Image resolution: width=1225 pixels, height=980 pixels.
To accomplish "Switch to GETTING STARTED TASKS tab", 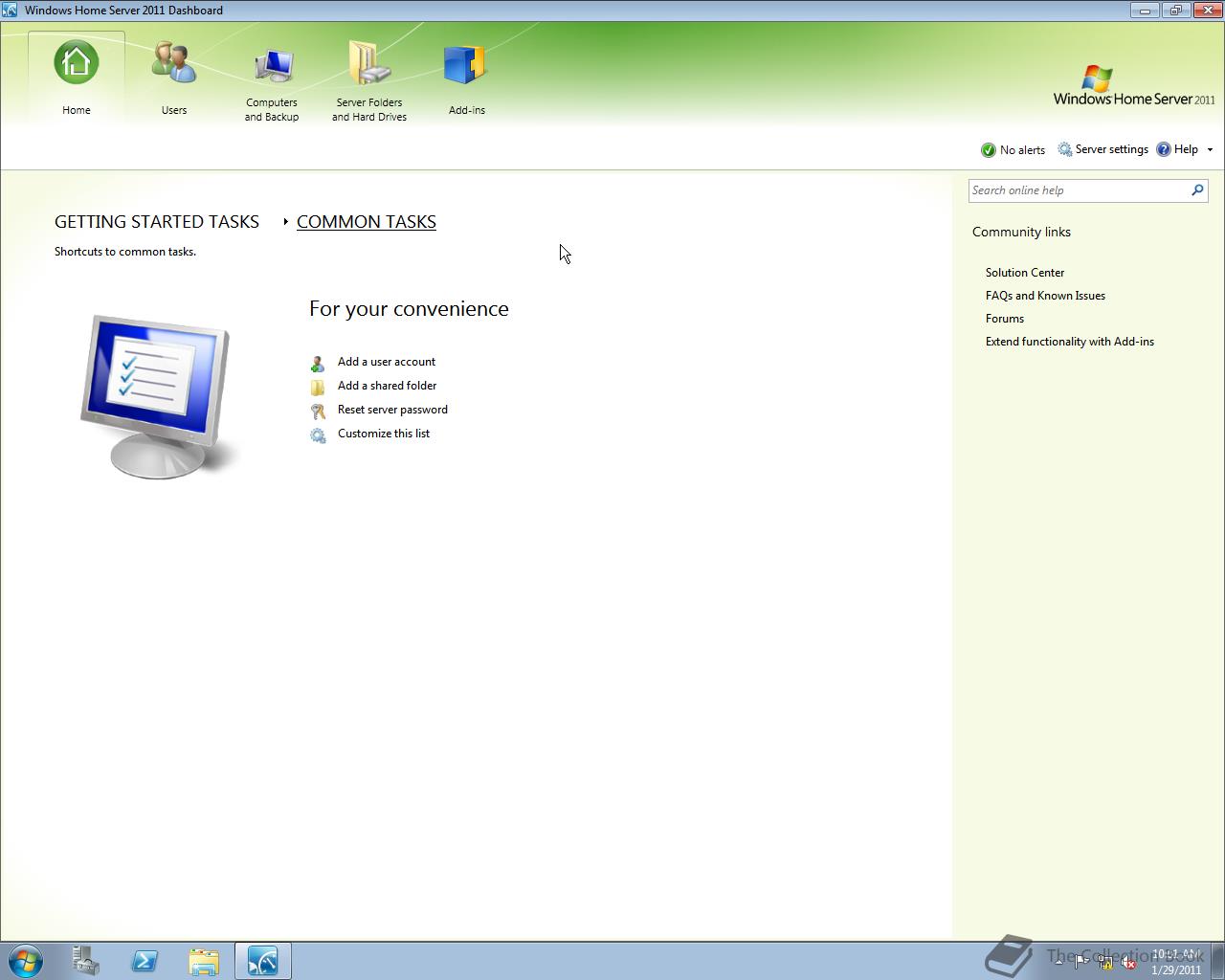I will [157, 222].
